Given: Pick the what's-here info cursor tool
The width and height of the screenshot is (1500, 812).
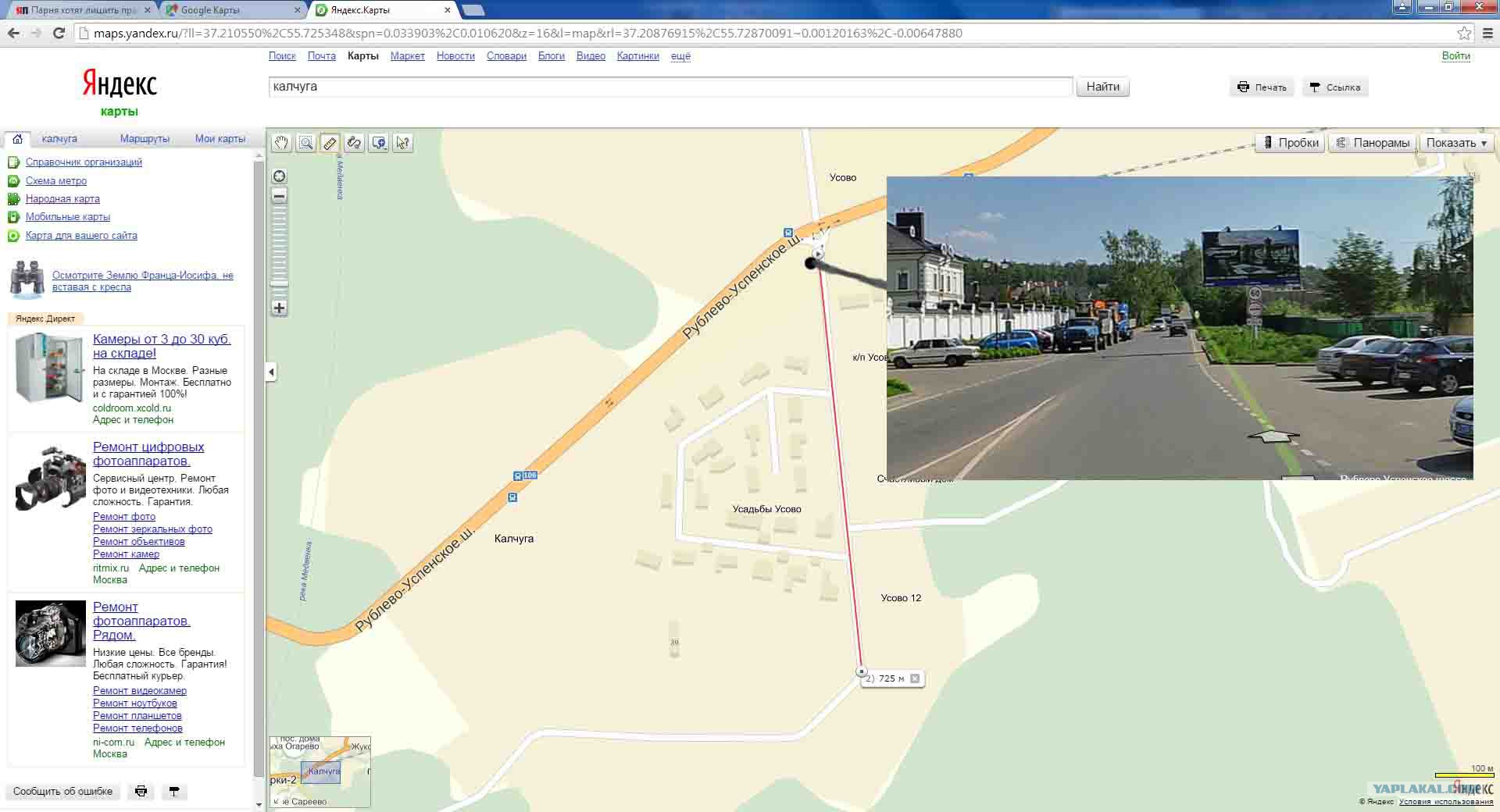Looking at the screenshot, I should pyautogui.click(x=402, y=143).
